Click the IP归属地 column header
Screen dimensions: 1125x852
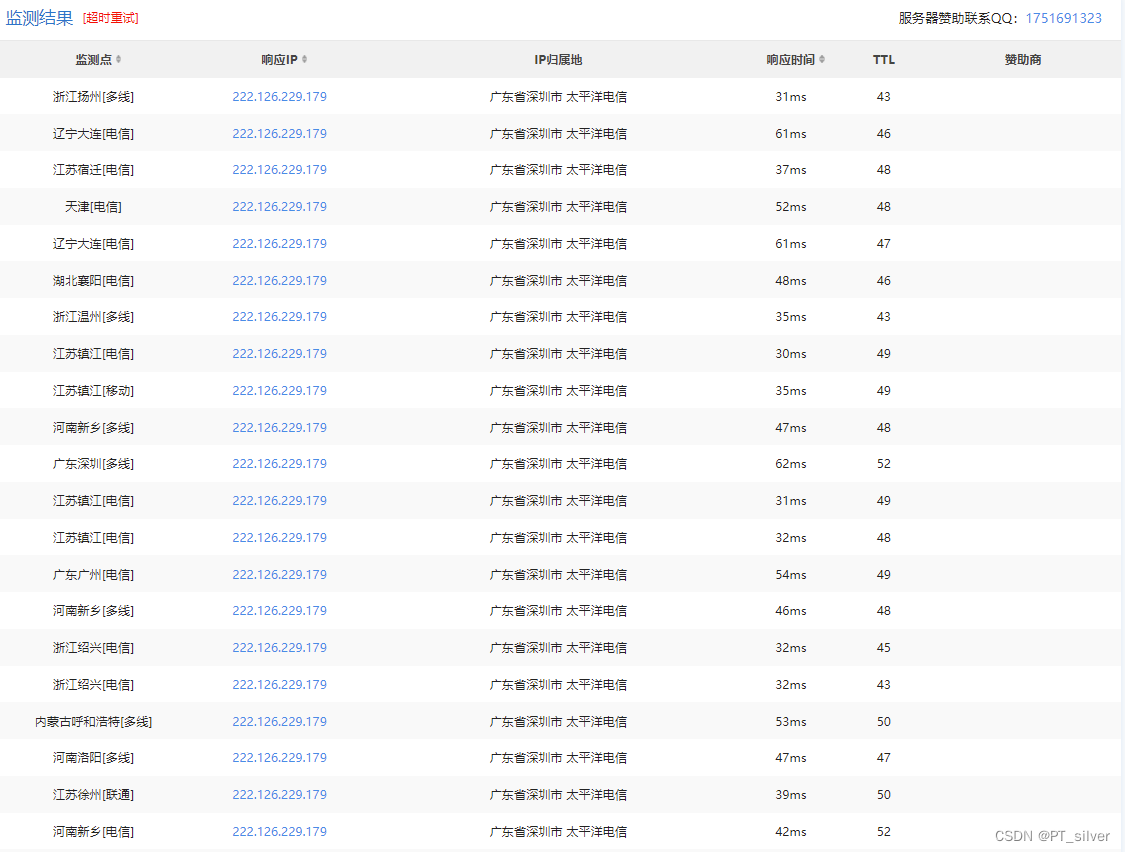click(x=558, y=60)
